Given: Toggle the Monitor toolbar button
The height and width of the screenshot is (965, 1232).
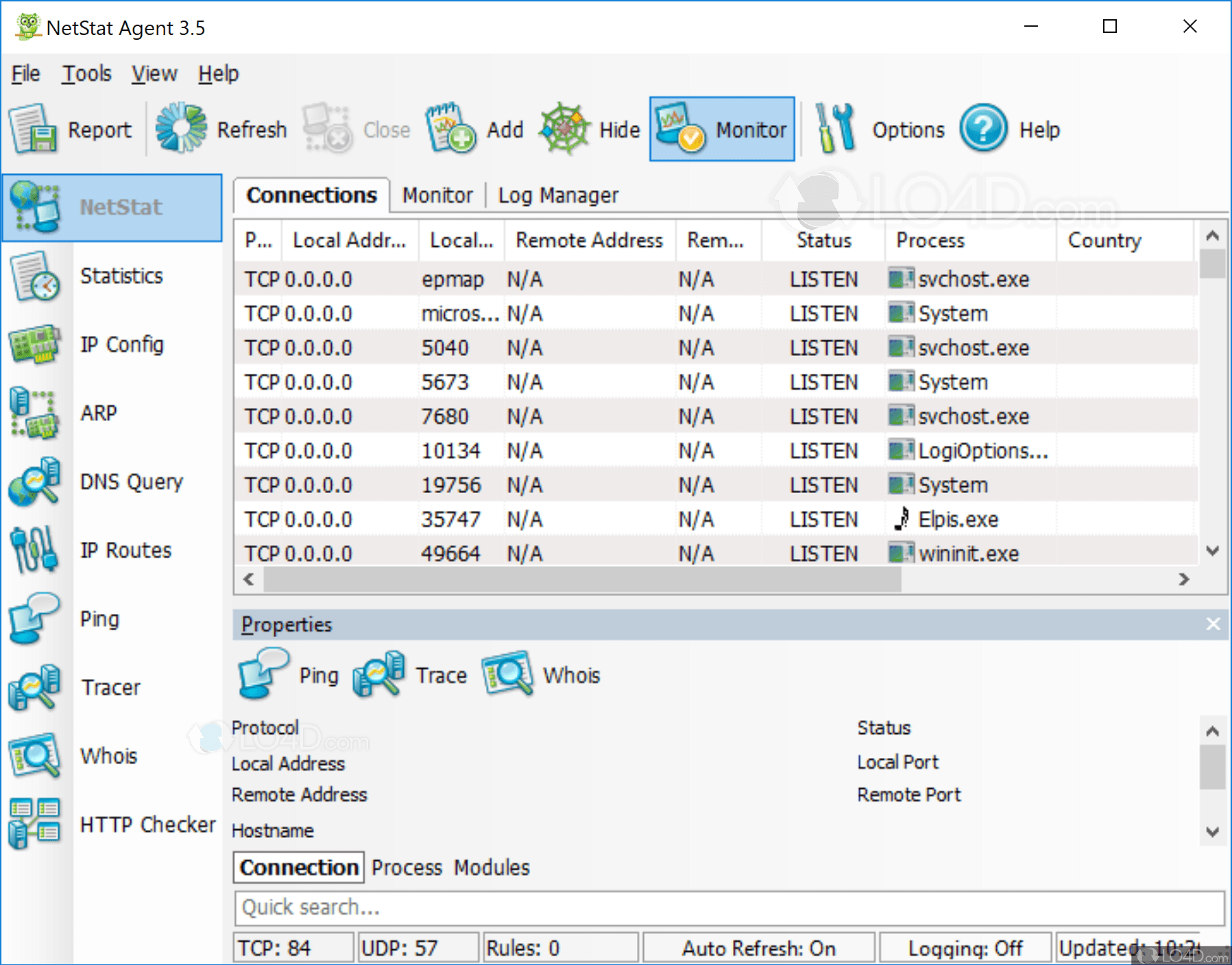Looking at the screenshot, I should [x=722, y=129].
